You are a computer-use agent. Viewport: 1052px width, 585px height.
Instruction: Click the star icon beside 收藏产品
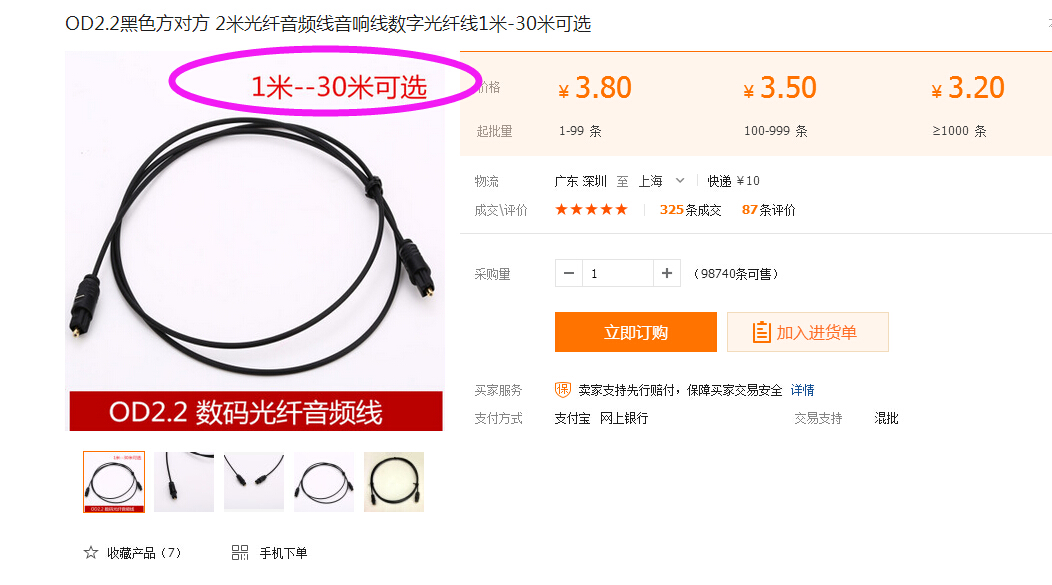tap(91, 553)
